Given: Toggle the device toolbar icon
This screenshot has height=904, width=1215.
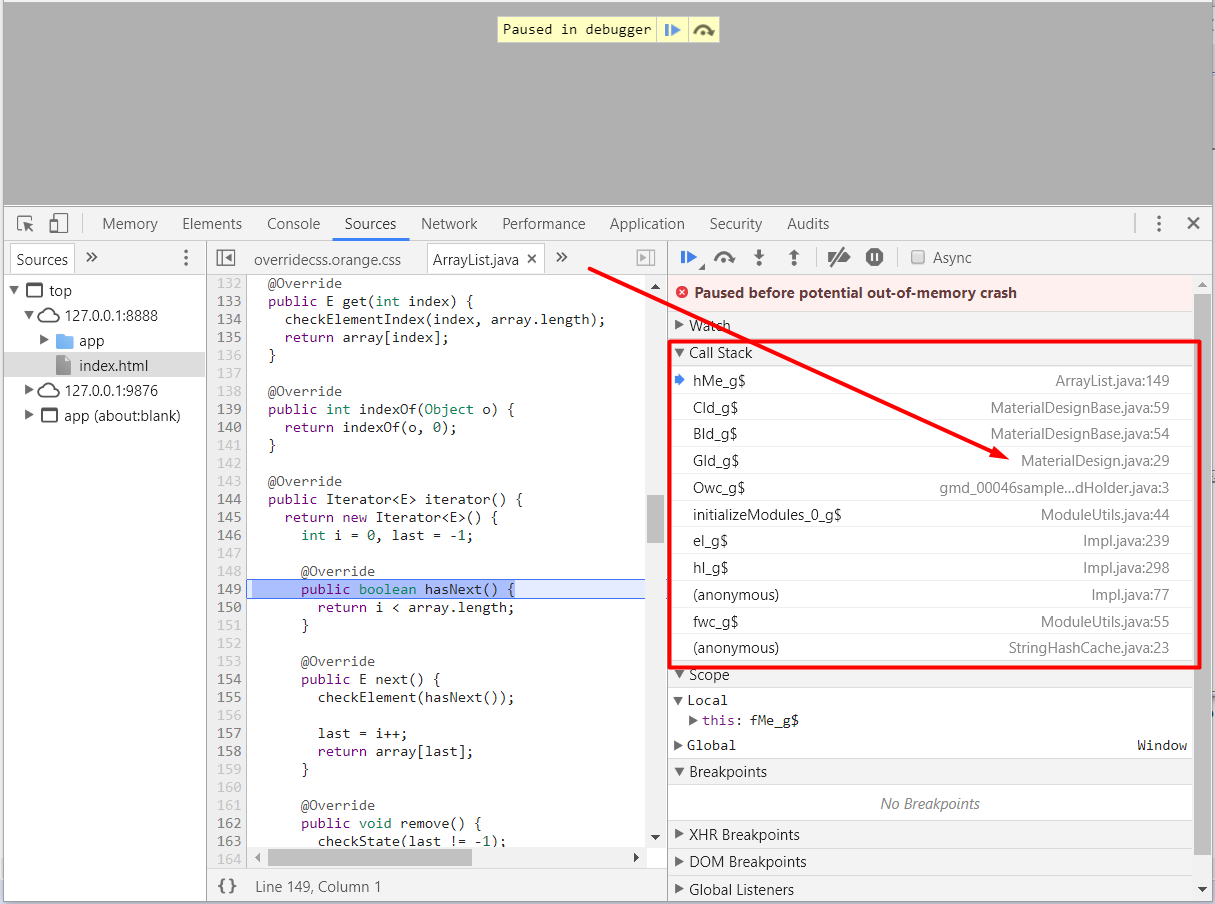Looking at the screenshot, I should tap(59, 224).
